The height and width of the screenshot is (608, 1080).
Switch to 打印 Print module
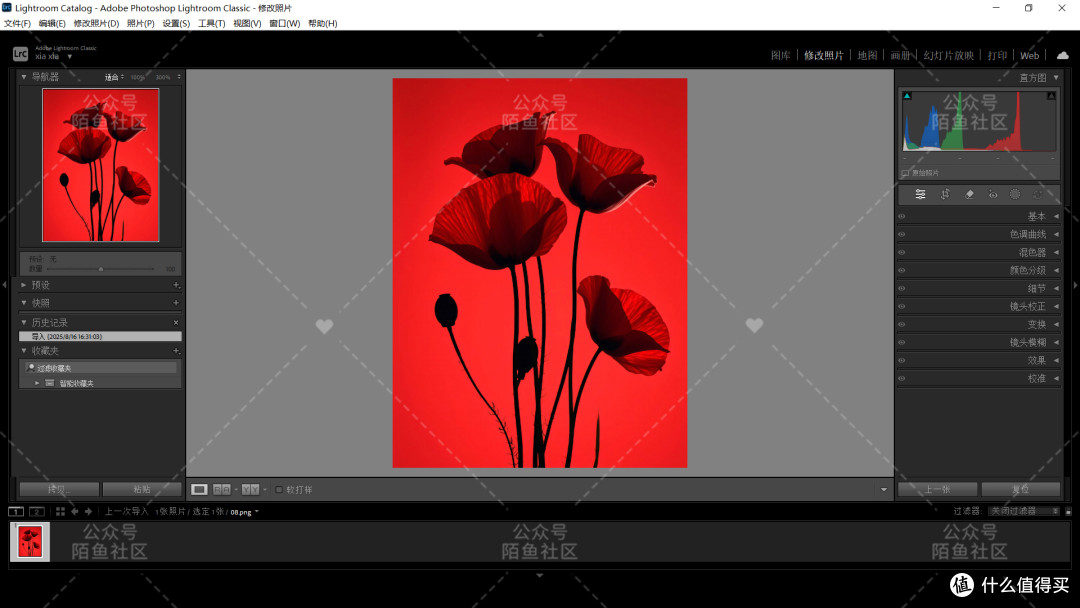point(997,55)
